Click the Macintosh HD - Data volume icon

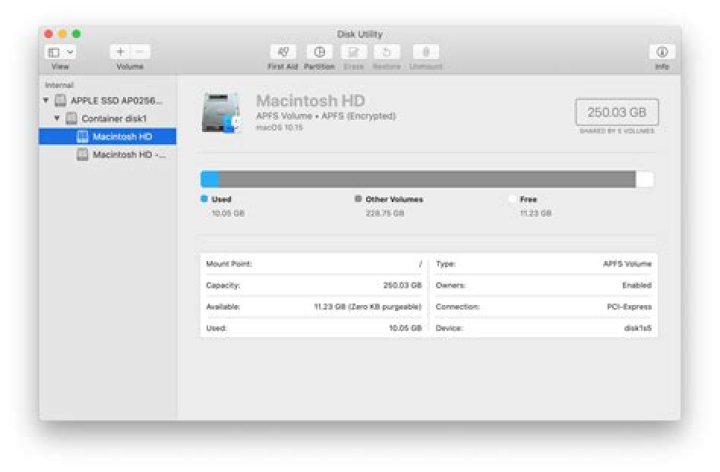coord(83,155)
